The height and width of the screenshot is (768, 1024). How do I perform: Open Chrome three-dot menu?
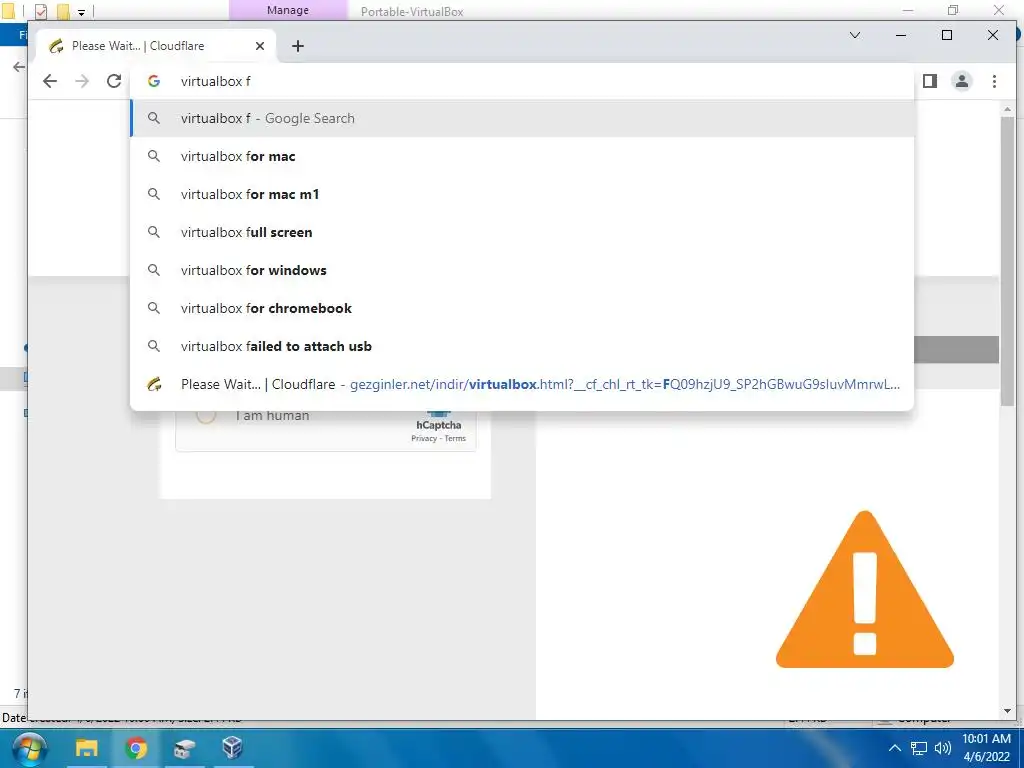click(994, 81)
